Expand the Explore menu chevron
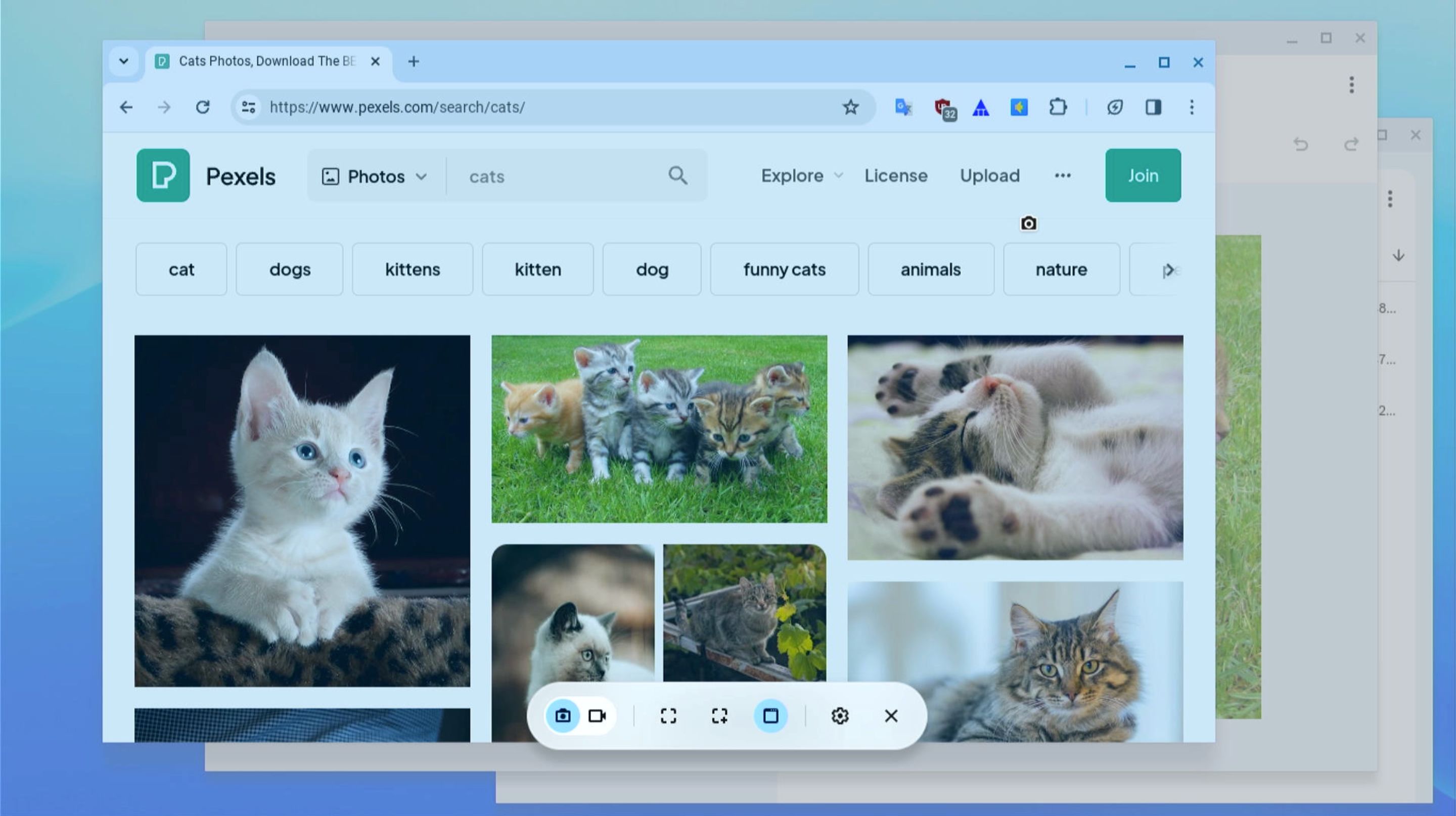Viewport: 1456px width, 816px height. (x=839, y=176)
